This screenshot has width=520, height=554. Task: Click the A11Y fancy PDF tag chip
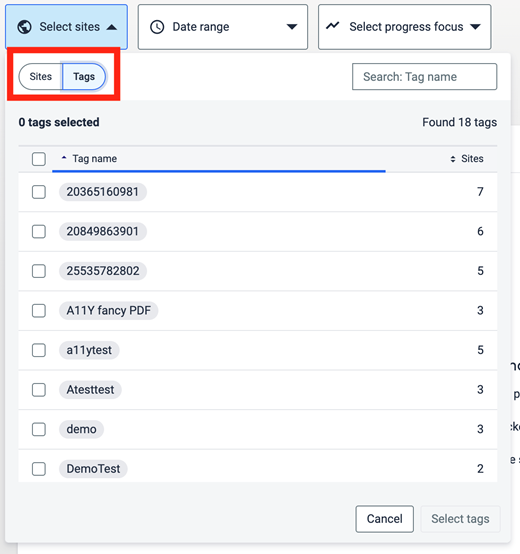coord(108,311)
